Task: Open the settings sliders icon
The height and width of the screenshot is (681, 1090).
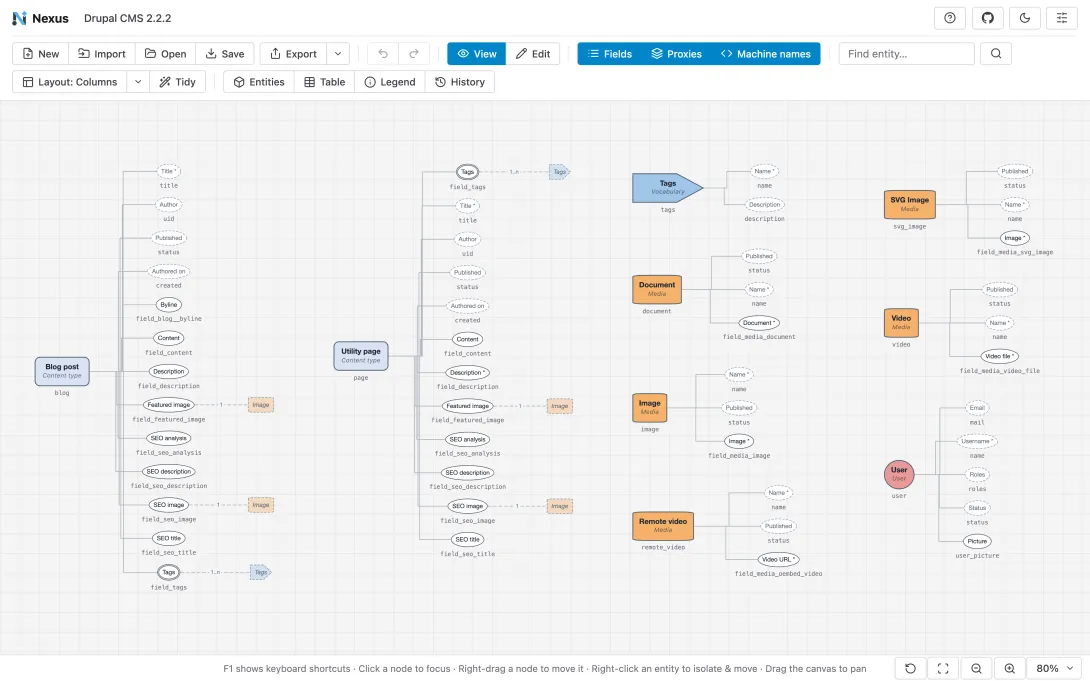Action: point(1062,18)
